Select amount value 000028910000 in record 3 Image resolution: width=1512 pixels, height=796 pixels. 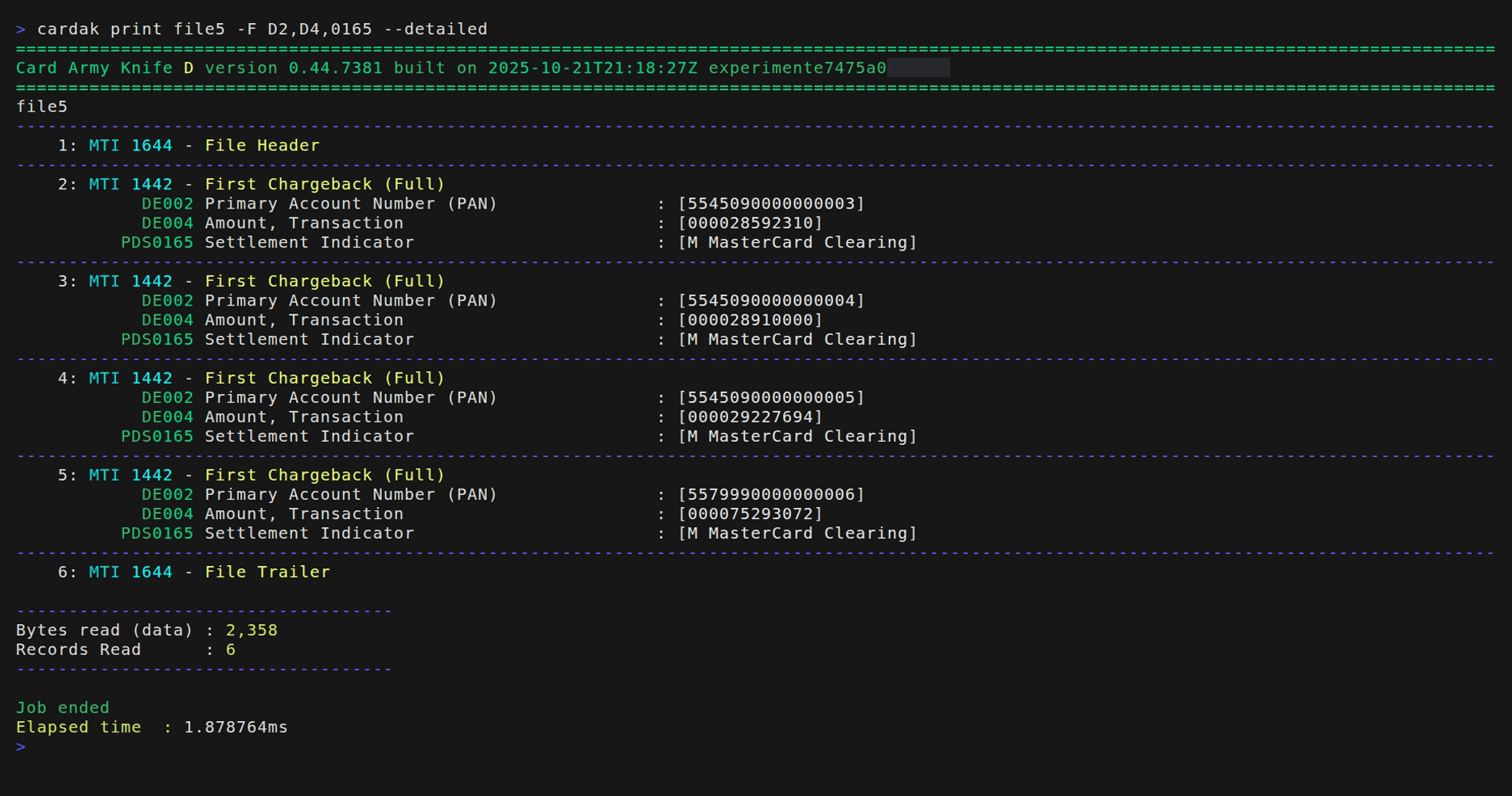pos(748,319)
